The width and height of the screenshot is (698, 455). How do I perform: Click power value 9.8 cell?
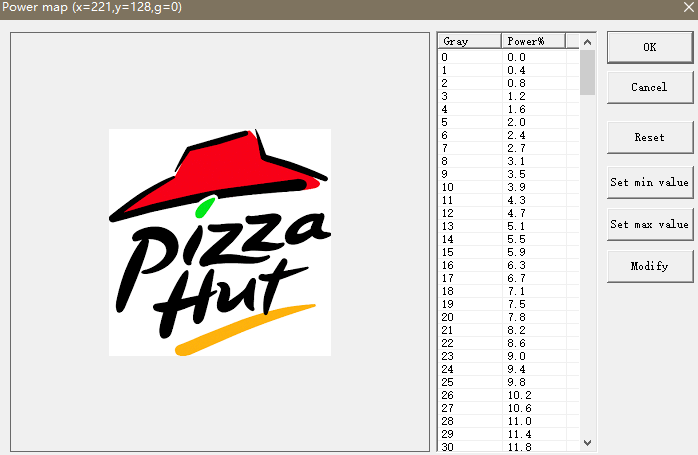[534, 382]
